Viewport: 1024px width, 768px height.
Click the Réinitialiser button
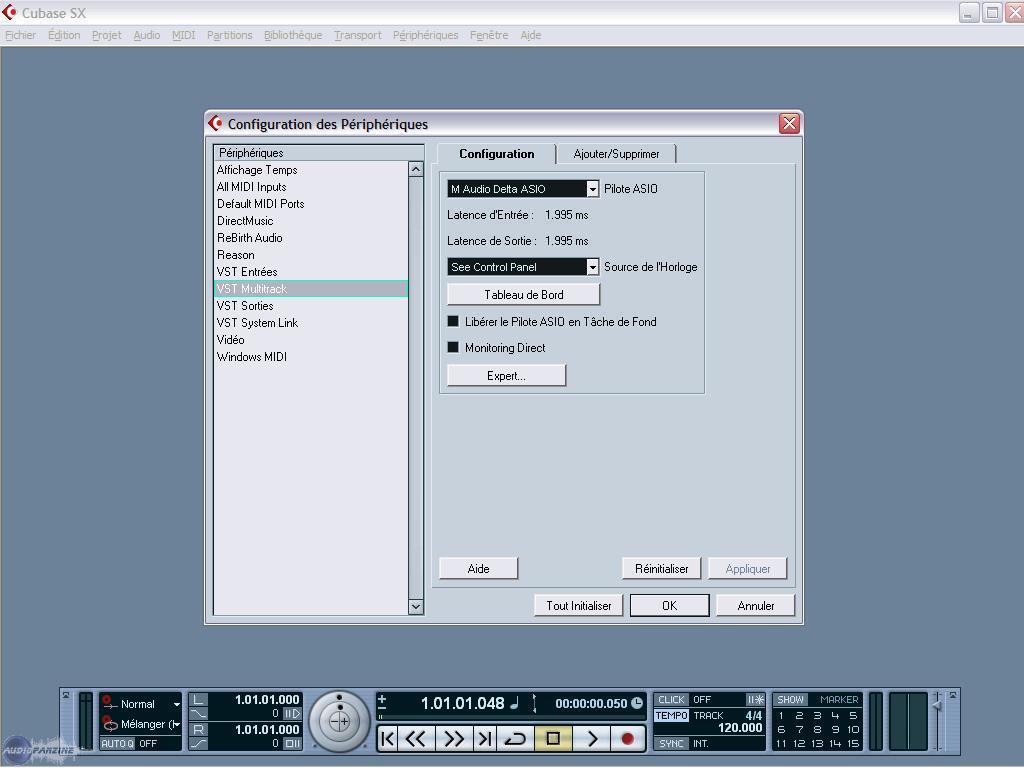click(661, 568)
